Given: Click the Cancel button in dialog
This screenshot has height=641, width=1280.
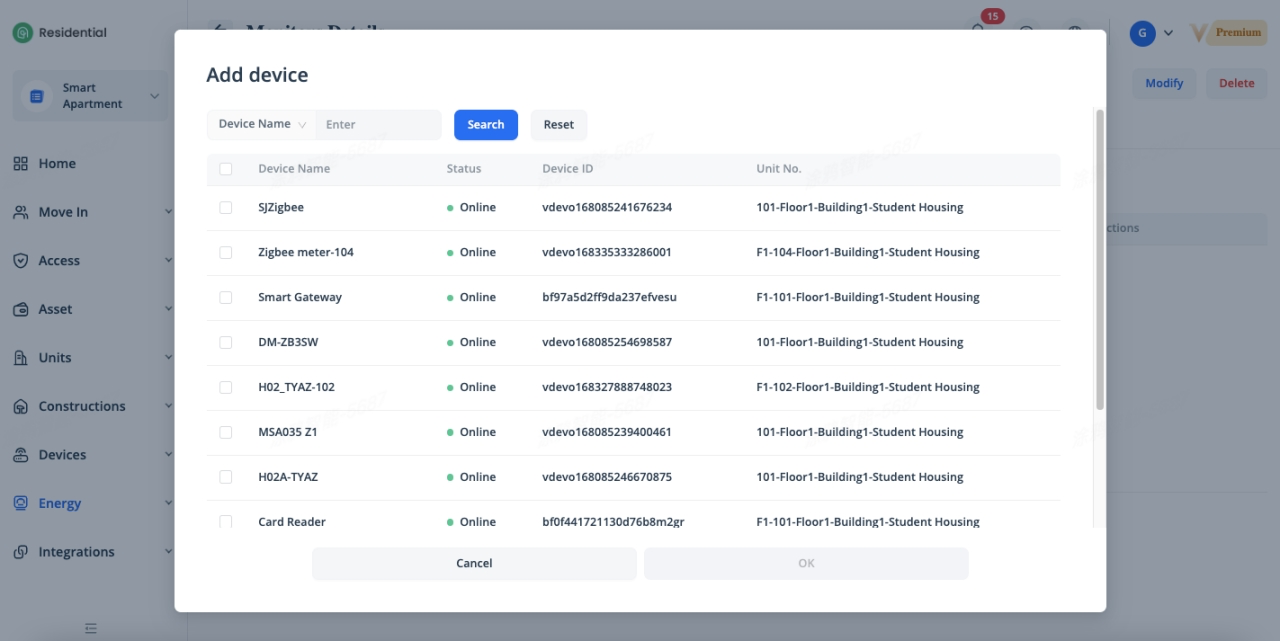Looking at the screenshot, I should tap(474, 564).
